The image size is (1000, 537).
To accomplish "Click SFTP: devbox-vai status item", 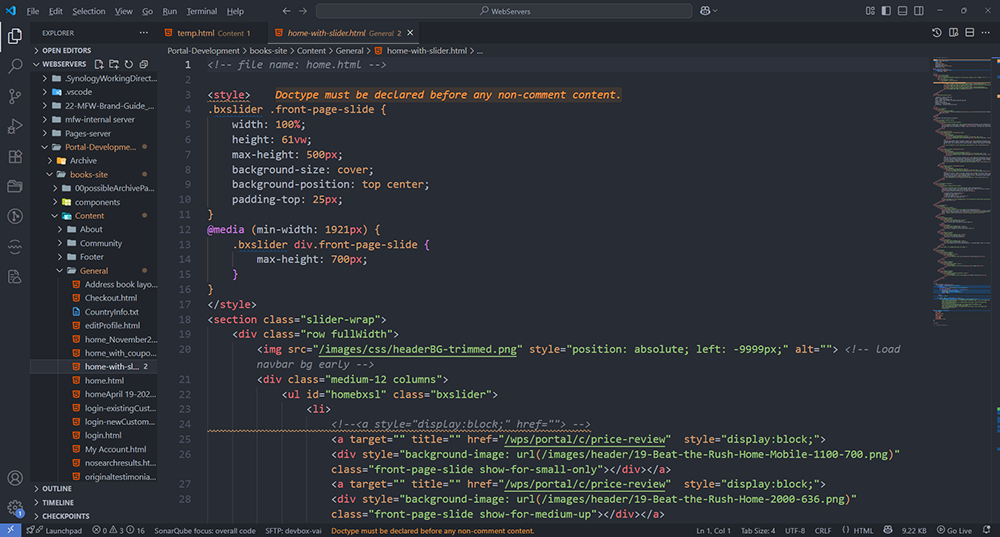I will click(x=293, y=531).
